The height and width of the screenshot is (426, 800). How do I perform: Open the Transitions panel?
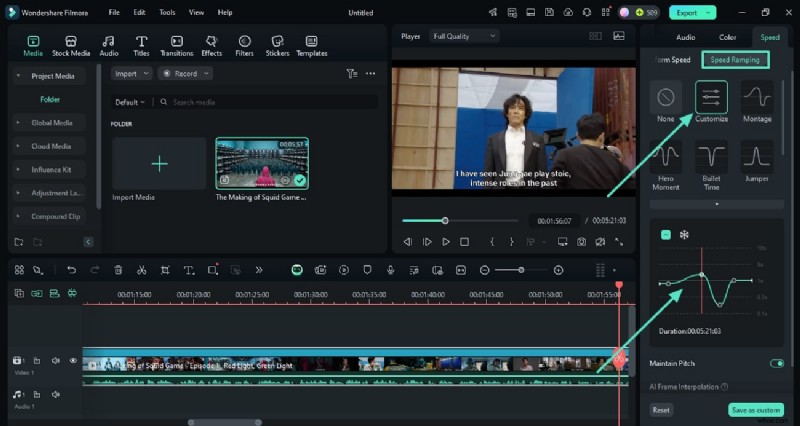pyautogui.click(x=176, y=44)
